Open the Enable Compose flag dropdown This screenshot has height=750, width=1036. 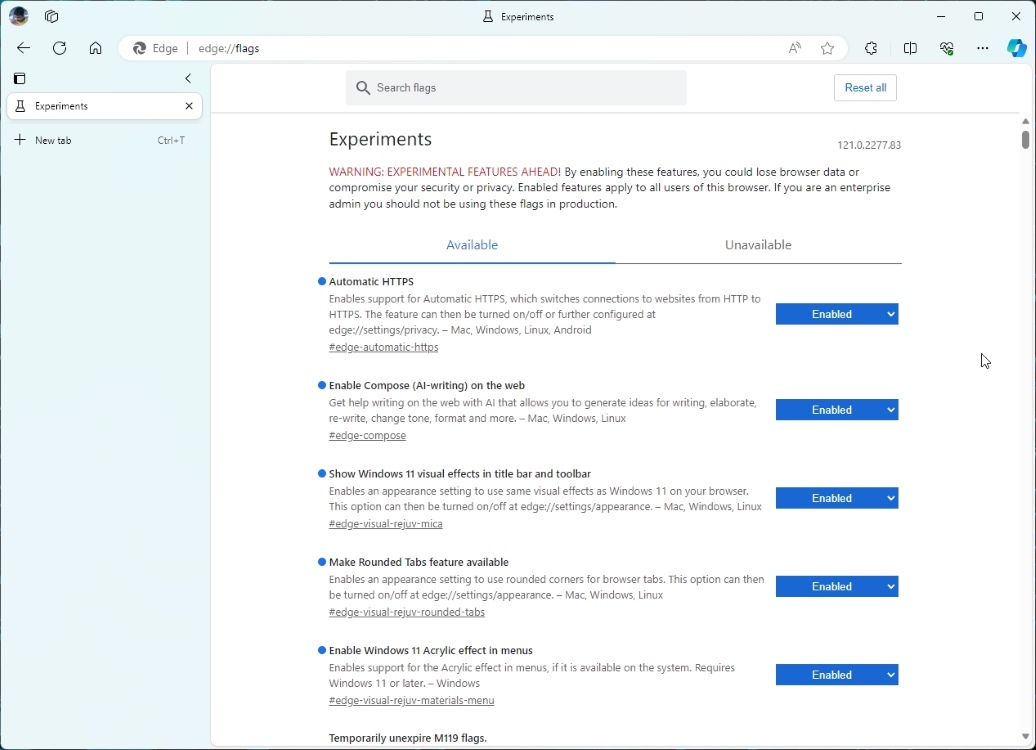837,409
